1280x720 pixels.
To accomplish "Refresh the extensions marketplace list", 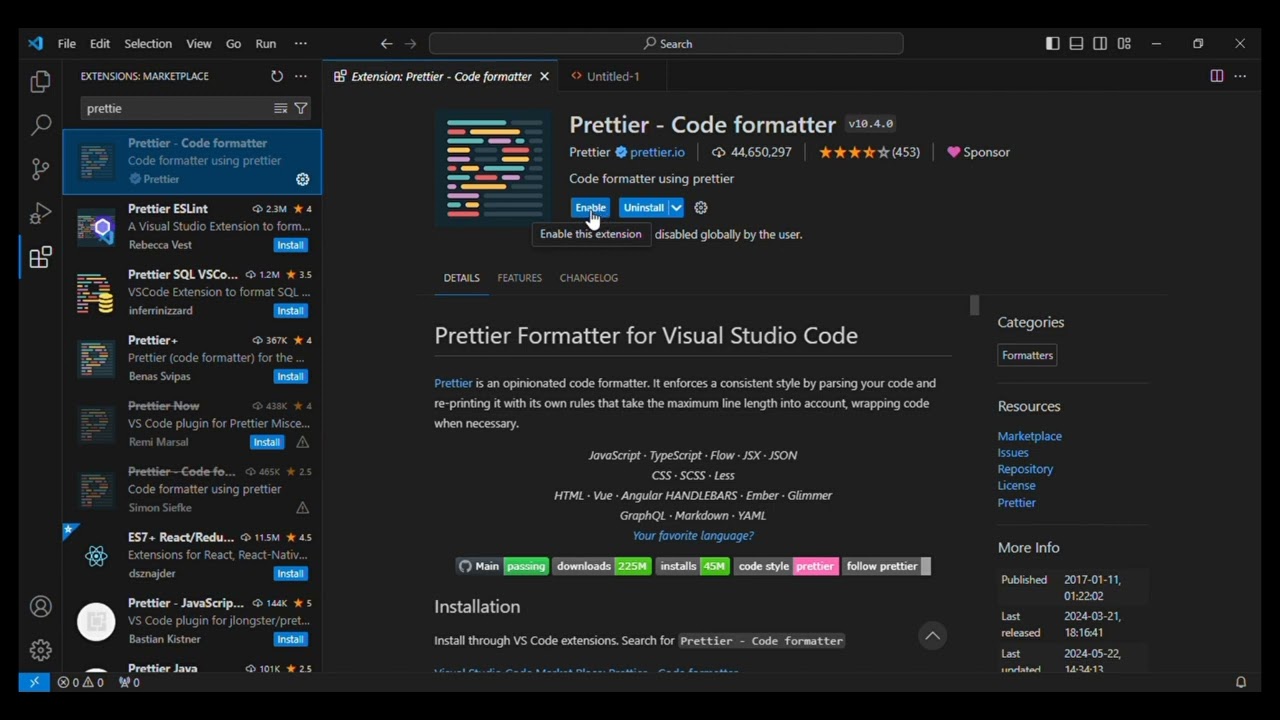I will [277, 76].
